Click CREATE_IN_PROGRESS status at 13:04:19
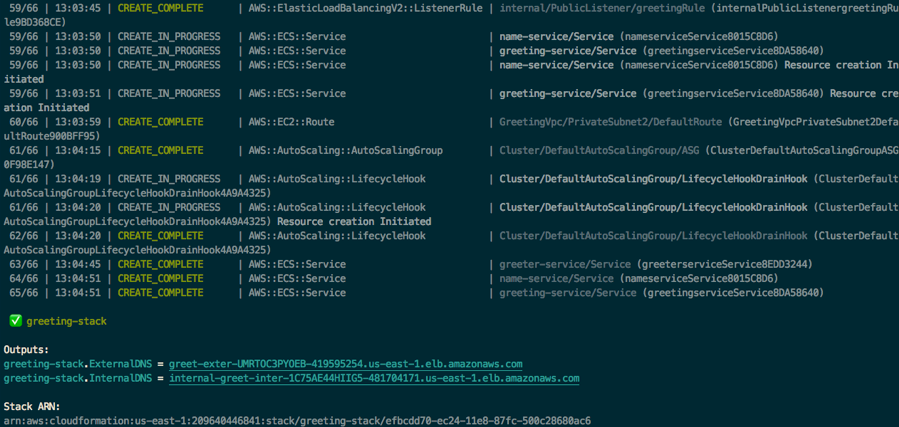Image resolution: width=899 pixels, height=427 pixels. click(168, 179)
